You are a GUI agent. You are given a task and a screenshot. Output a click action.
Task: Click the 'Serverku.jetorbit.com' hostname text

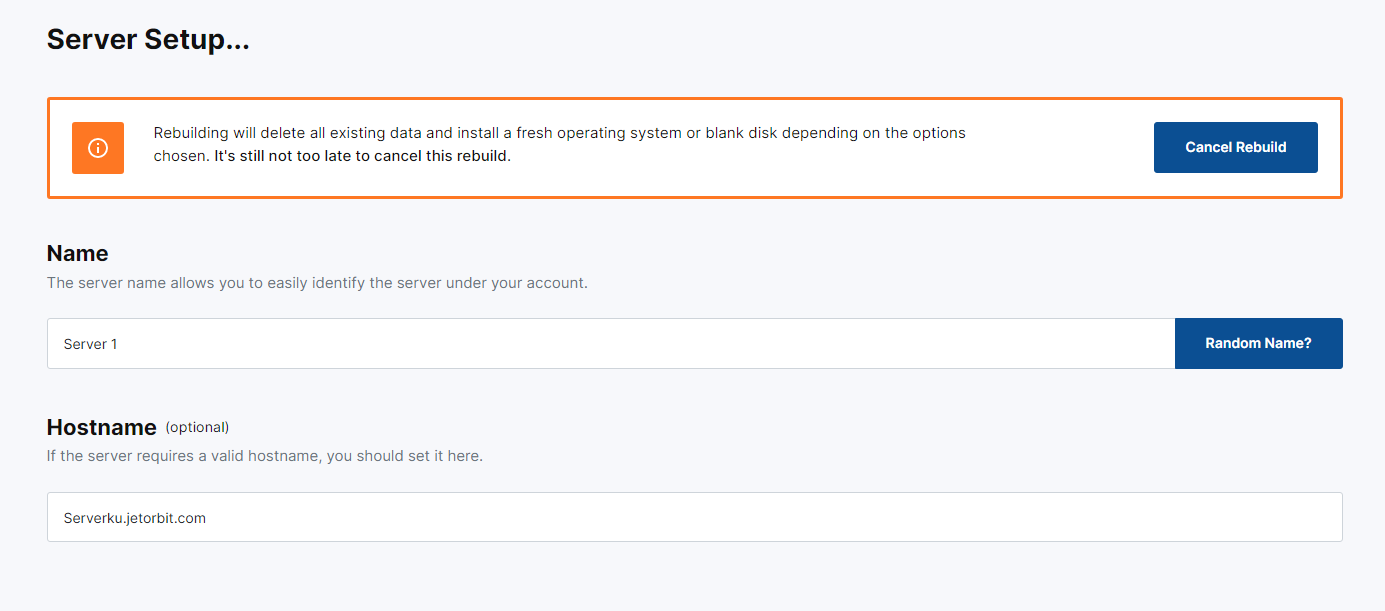[x=134, y=518]
